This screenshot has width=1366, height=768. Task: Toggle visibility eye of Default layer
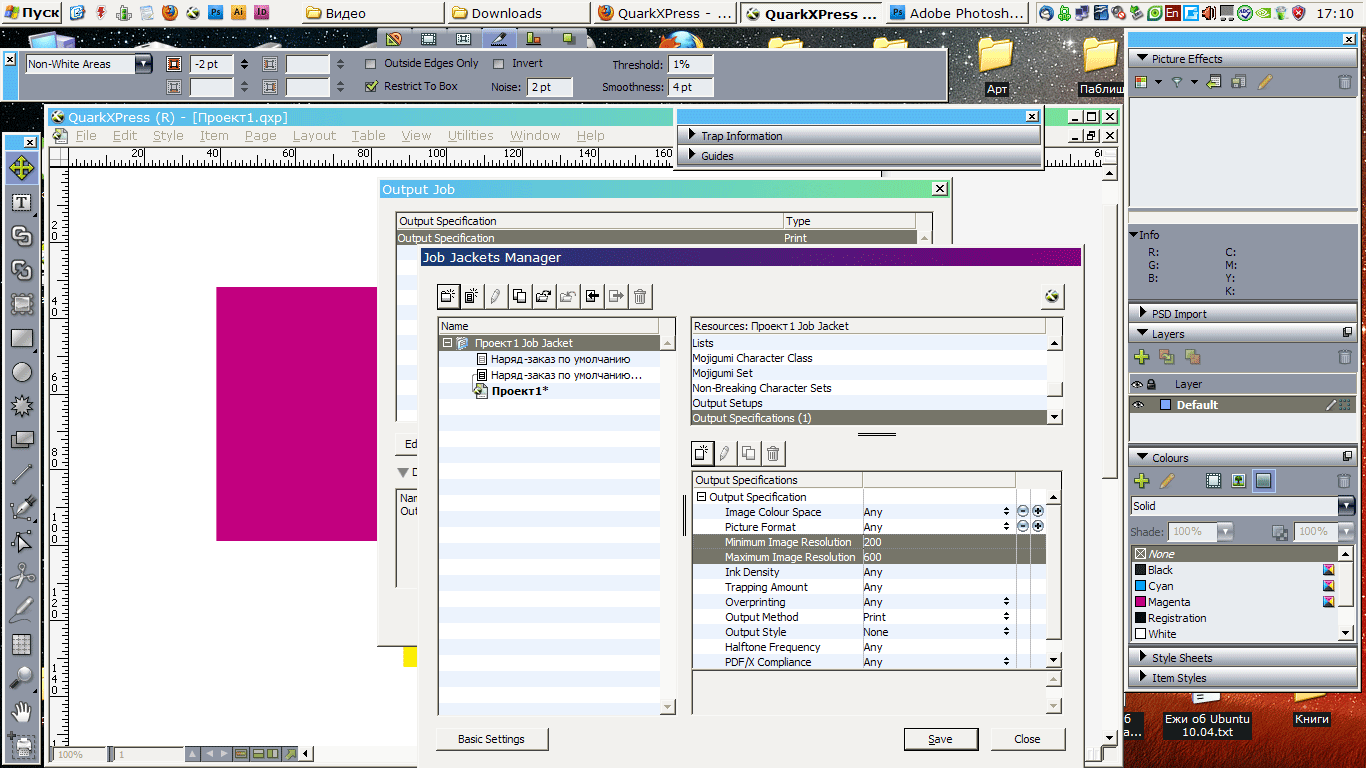pos(1137,405)
